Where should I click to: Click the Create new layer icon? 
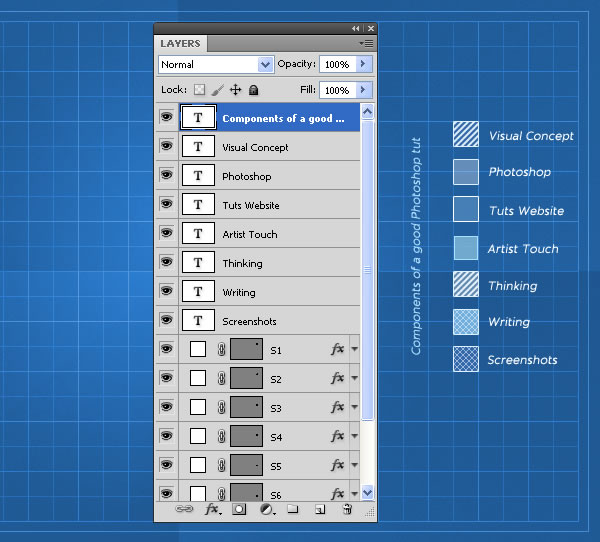click(320, 509)
